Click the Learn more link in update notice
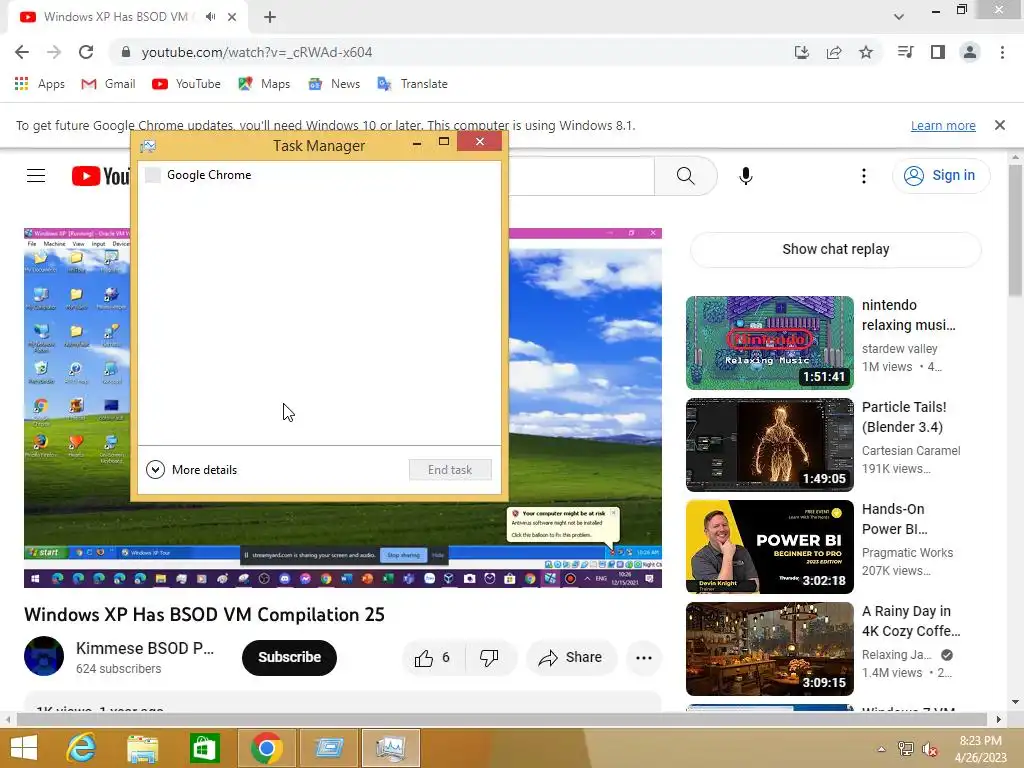 (x=943, y=125)
